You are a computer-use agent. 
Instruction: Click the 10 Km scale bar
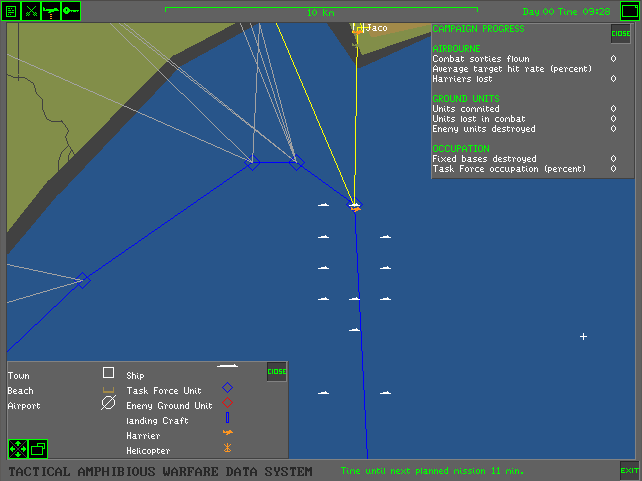click(x=320, y=11)
